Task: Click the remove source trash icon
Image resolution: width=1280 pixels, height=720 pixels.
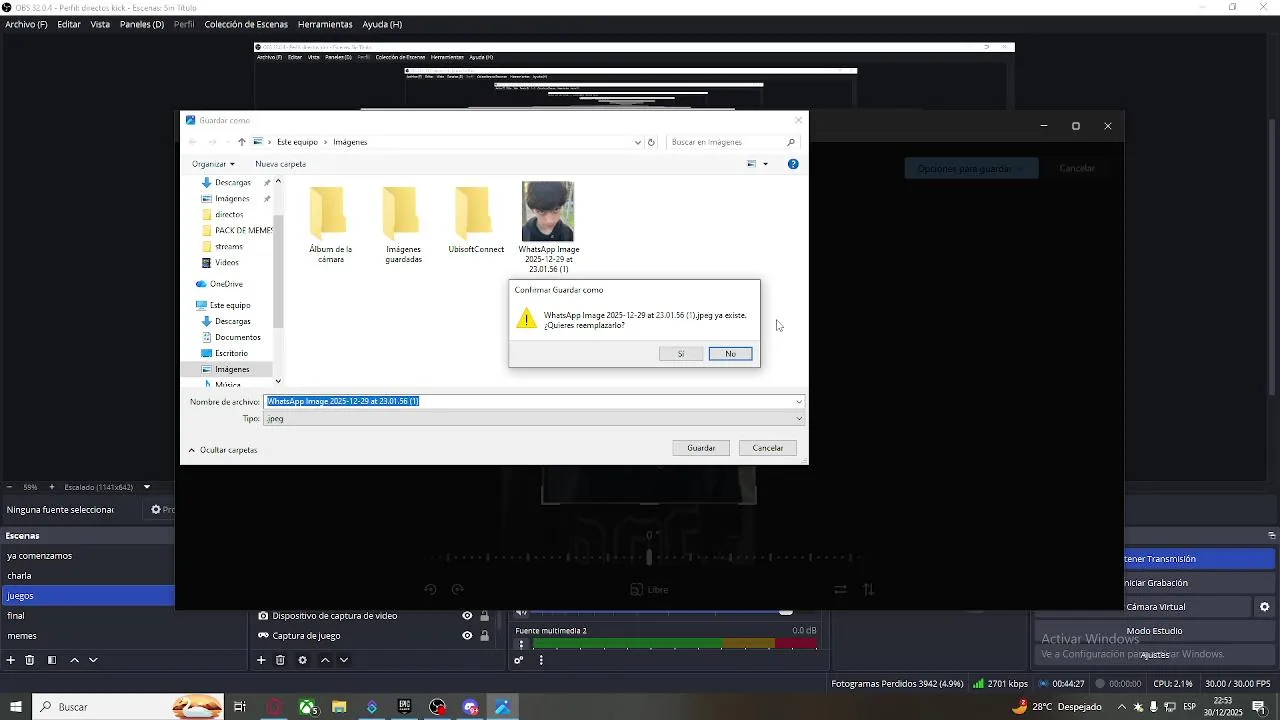Action: point(280,660)
